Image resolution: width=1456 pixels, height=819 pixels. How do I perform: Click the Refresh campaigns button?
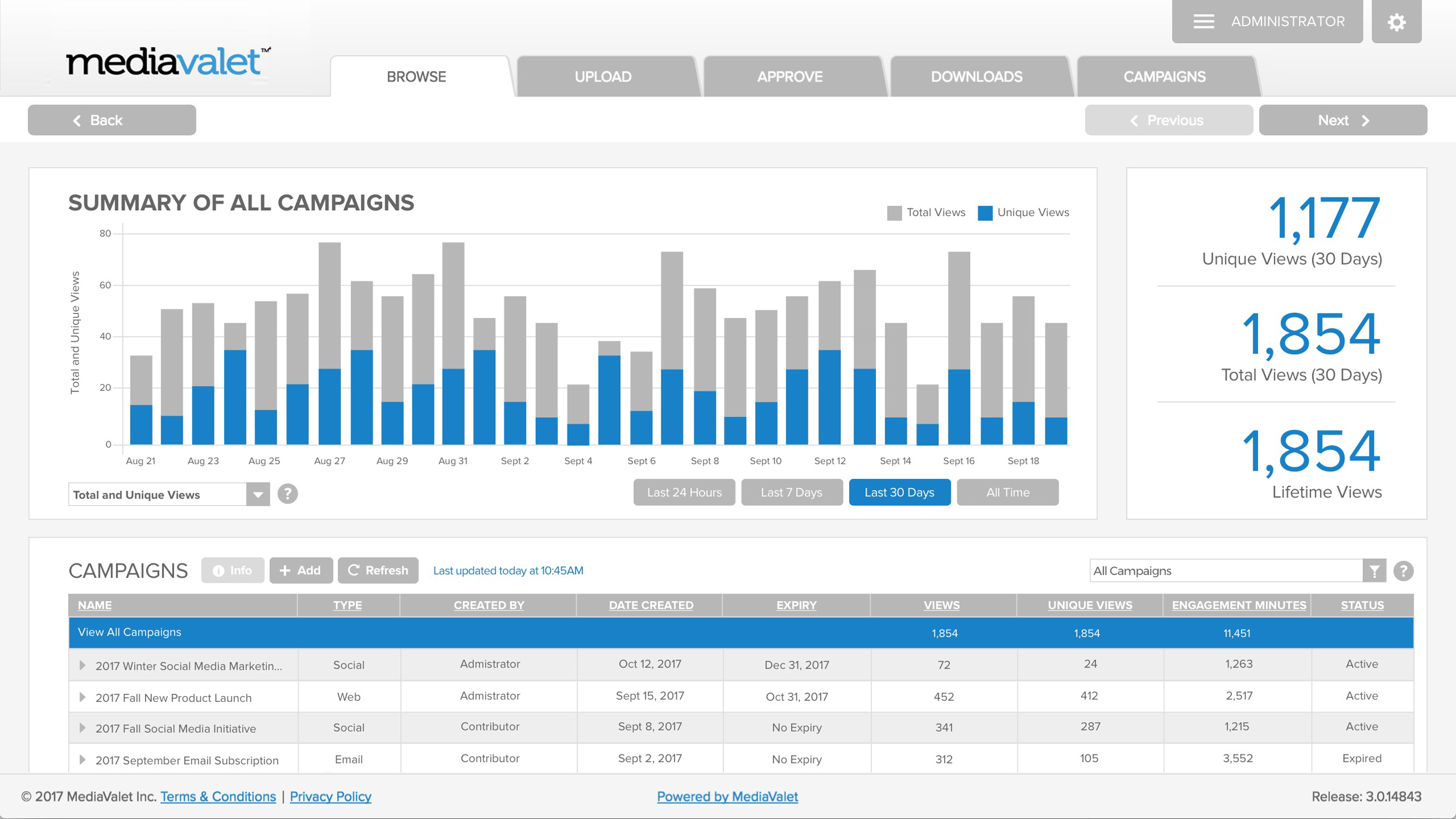pyautogui.click(x=378, y=571)
